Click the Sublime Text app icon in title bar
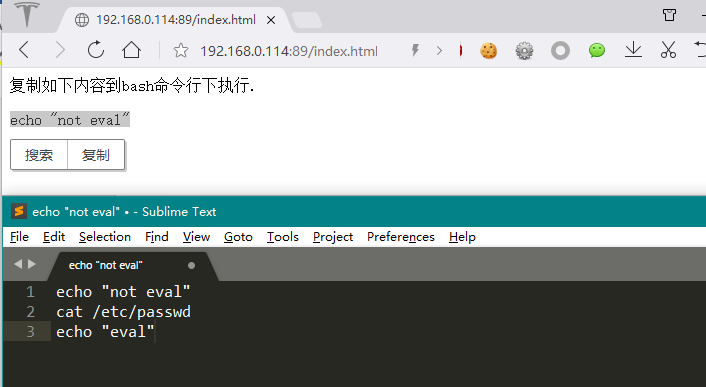The image size is (706, 387). (x=18, y=211)
